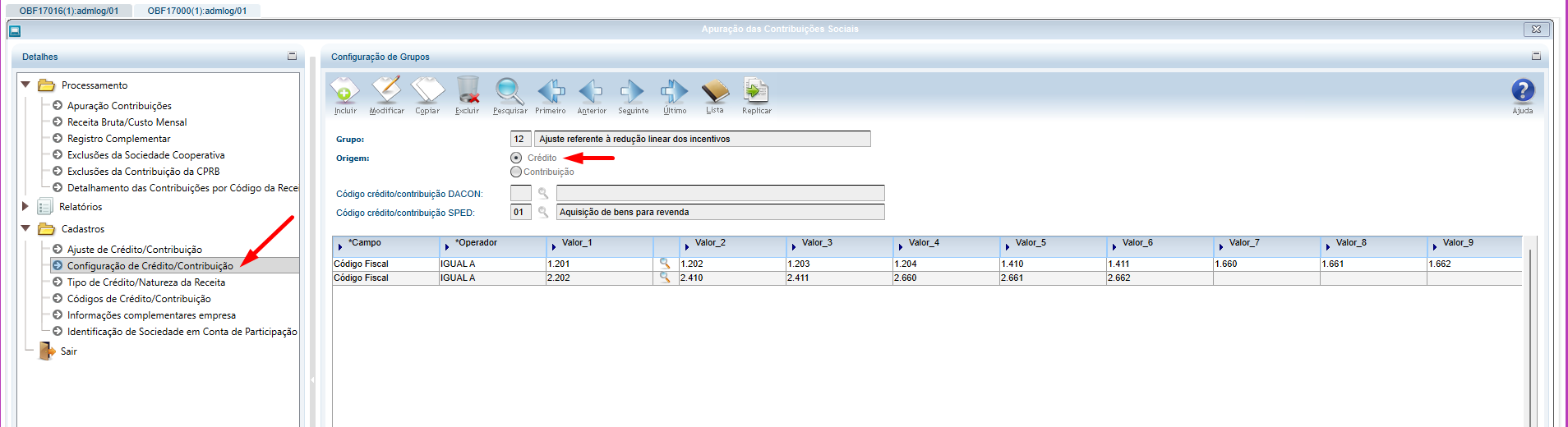Open Exclusões da Contribuição da CPRB

click(x=143, y=172)
